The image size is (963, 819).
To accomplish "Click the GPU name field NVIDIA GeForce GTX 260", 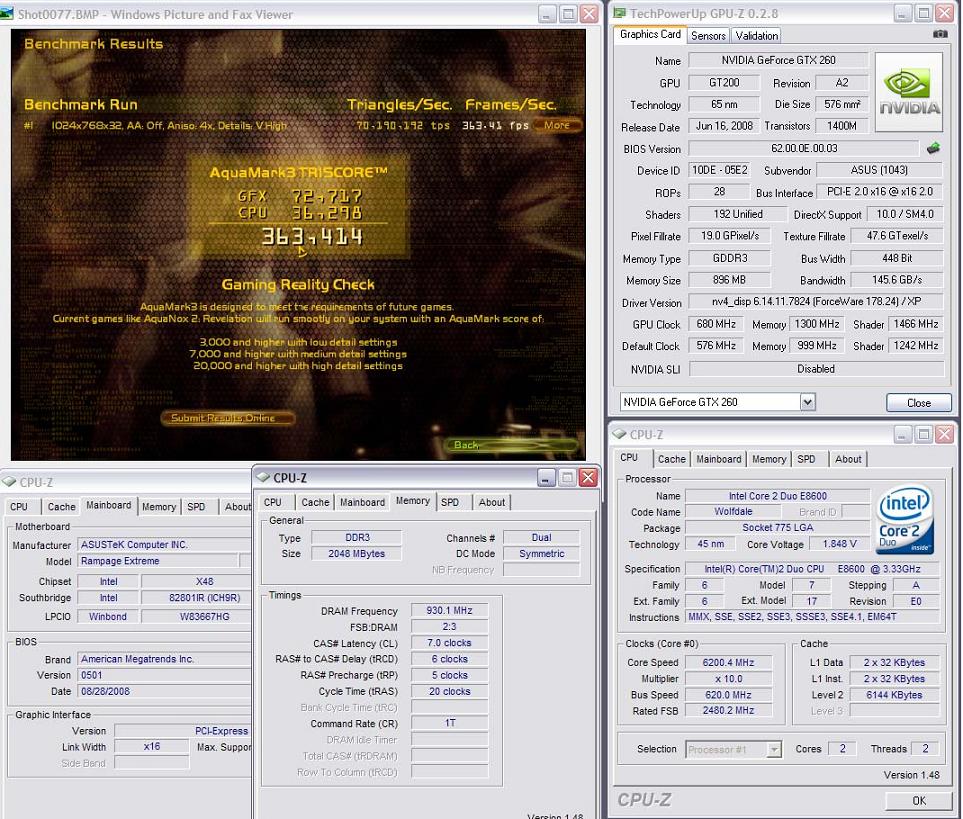I will coord(778,60).
